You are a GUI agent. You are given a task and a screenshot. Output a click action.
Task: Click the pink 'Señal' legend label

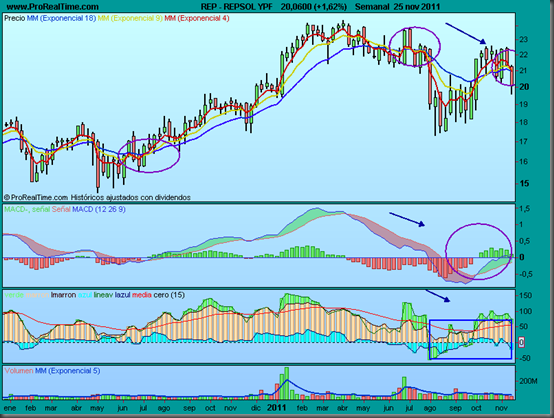point(61,209)
